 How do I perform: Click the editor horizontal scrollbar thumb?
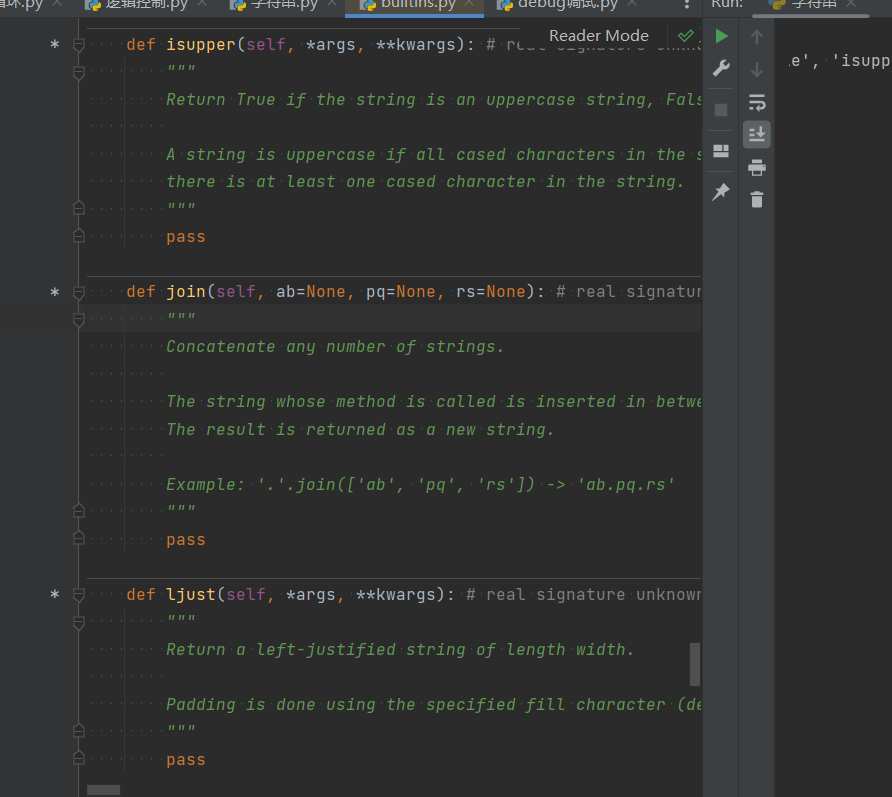103,790
